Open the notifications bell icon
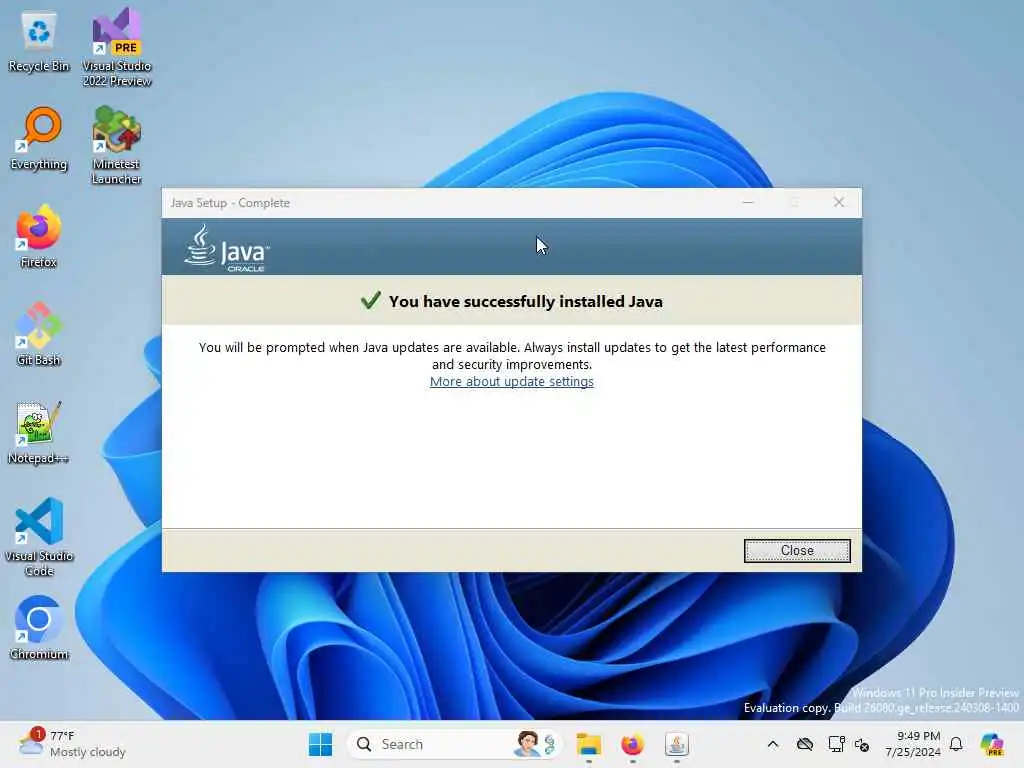This screenshot has width=1024, height=768. 956,744
